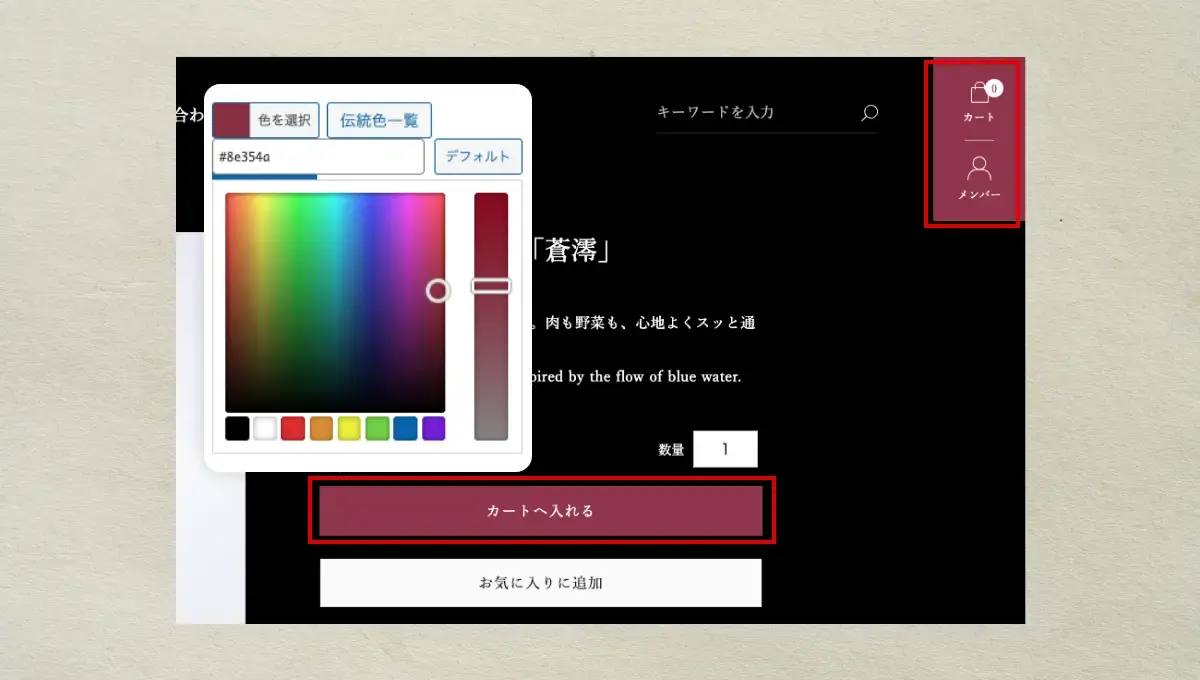
Task: Click the カートへ入れる button
Action: (x=541, y=511)
